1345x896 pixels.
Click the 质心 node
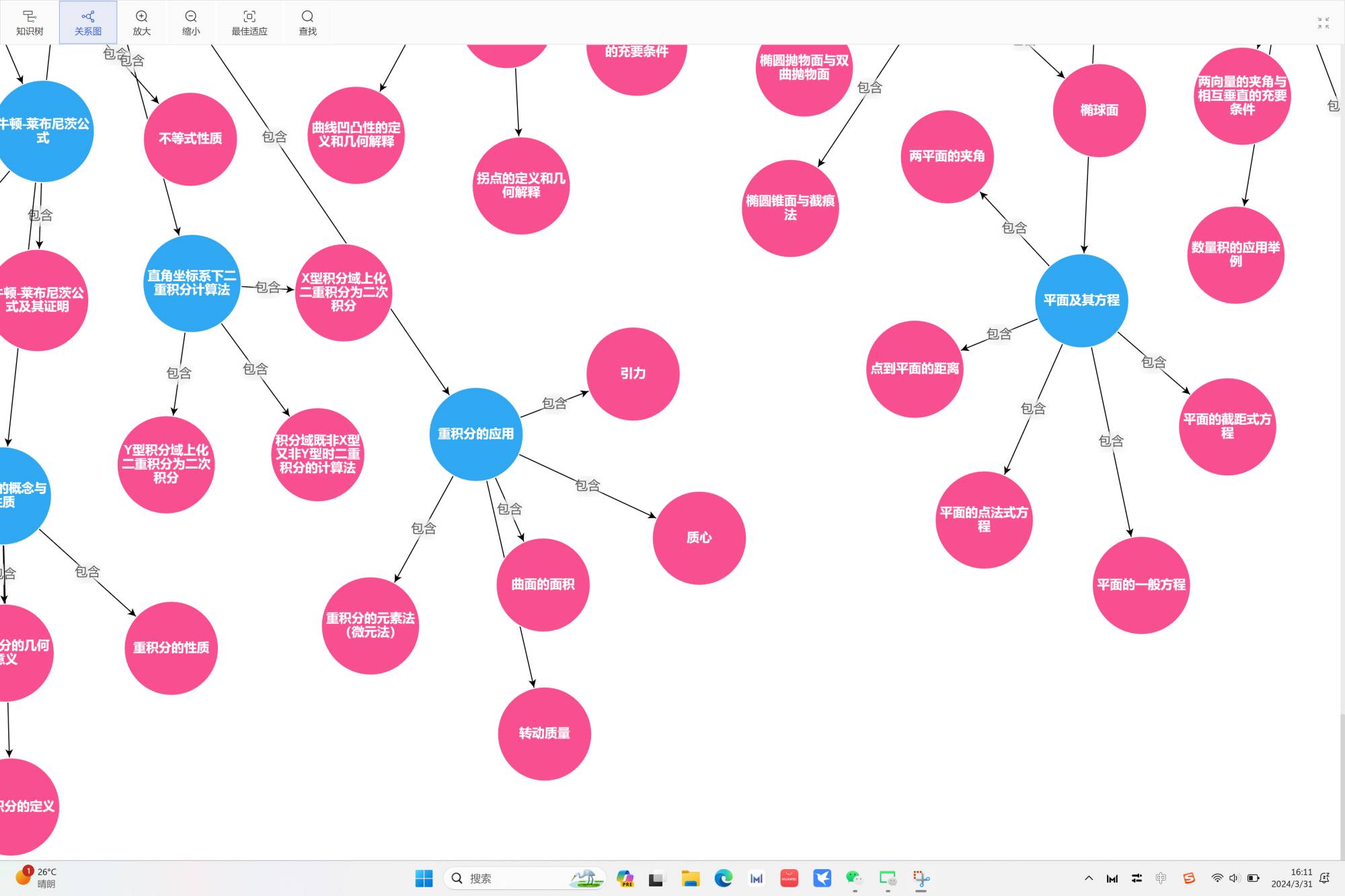pos(699,538)
